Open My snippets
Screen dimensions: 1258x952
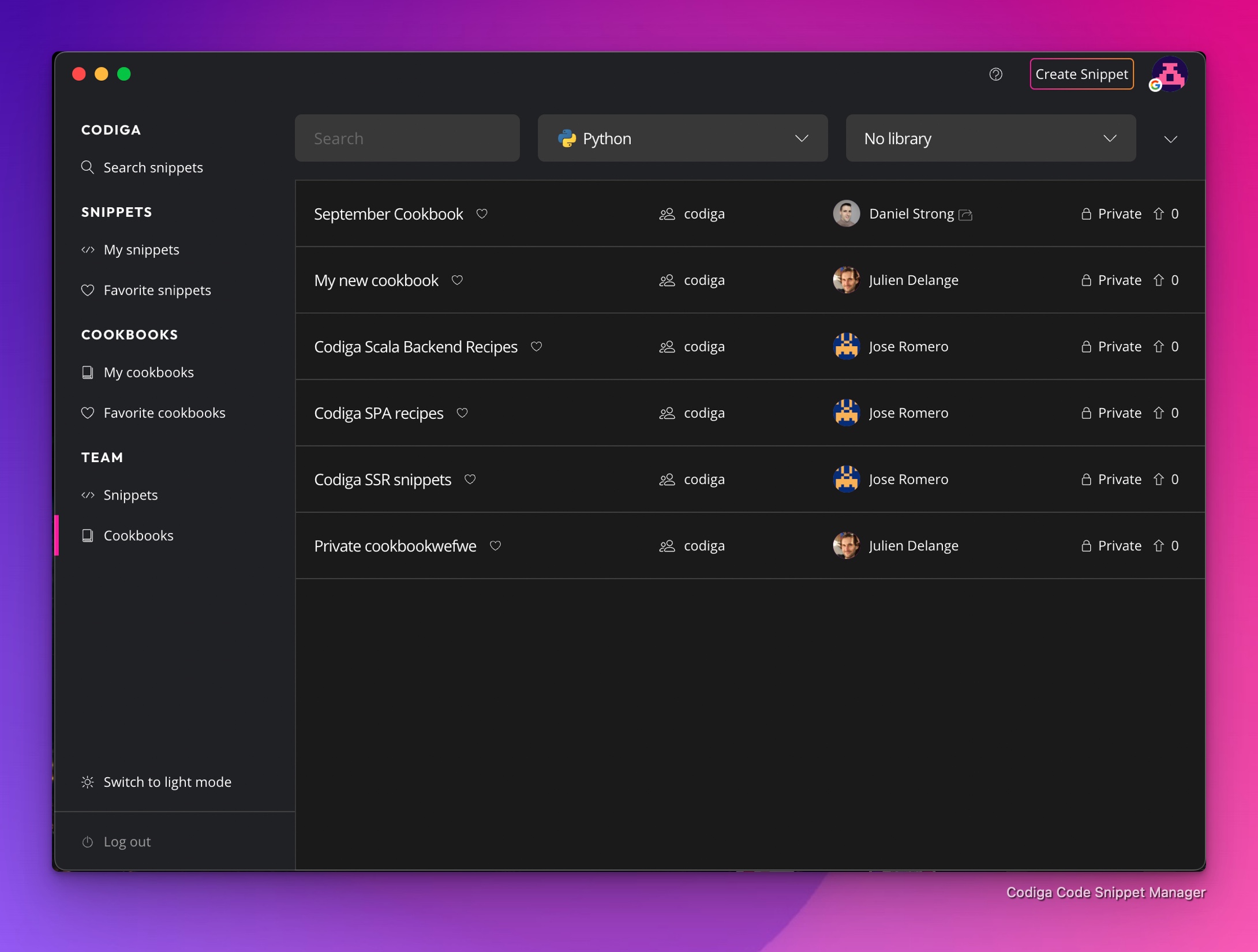(141, 250)
